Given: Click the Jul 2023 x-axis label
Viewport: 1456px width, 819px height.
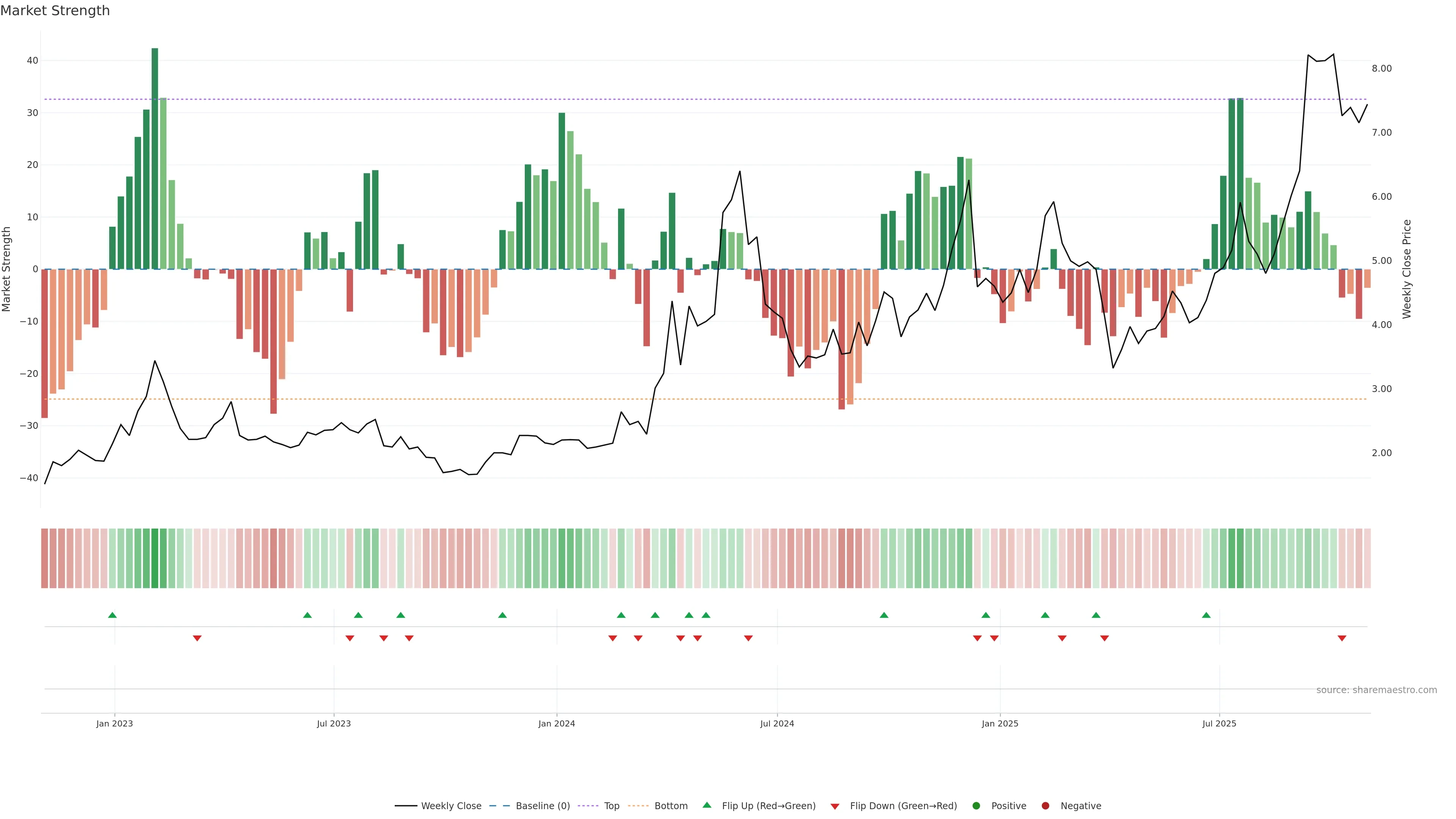Looking at the screenshot, I should click(334, 723).
